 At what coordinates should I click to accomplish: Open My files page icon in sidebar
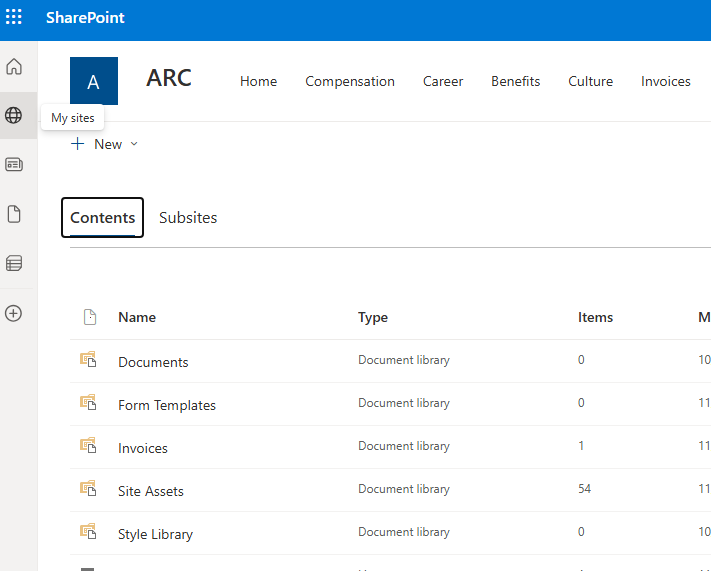tap(14, 214)
